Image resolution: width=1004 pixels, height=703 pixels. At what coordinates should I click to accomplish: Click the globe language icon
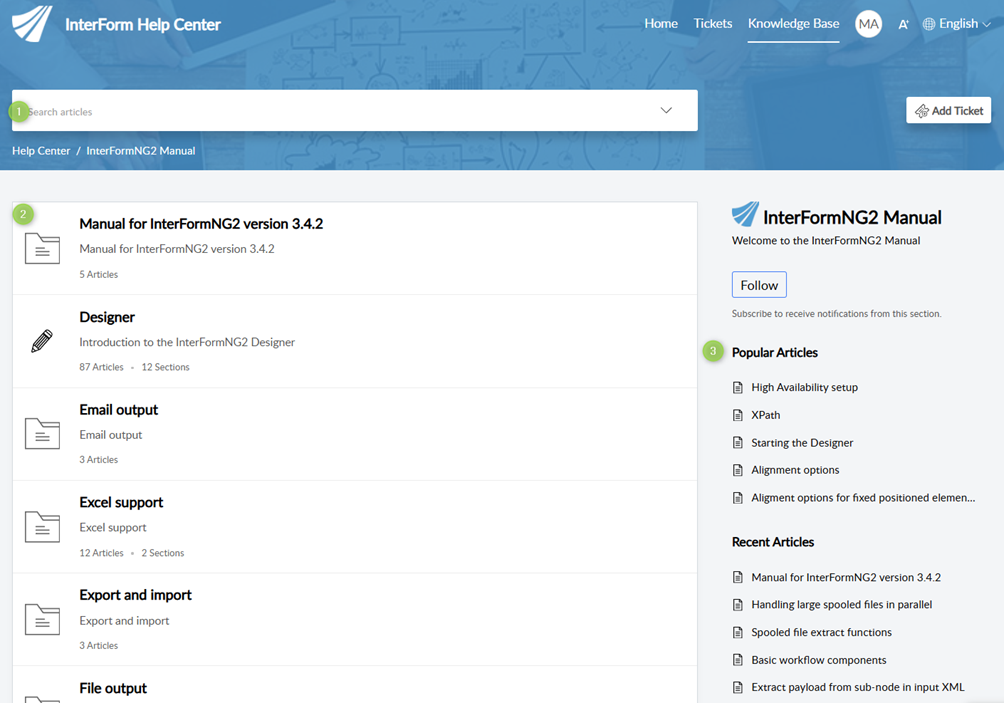pos(928,24)
